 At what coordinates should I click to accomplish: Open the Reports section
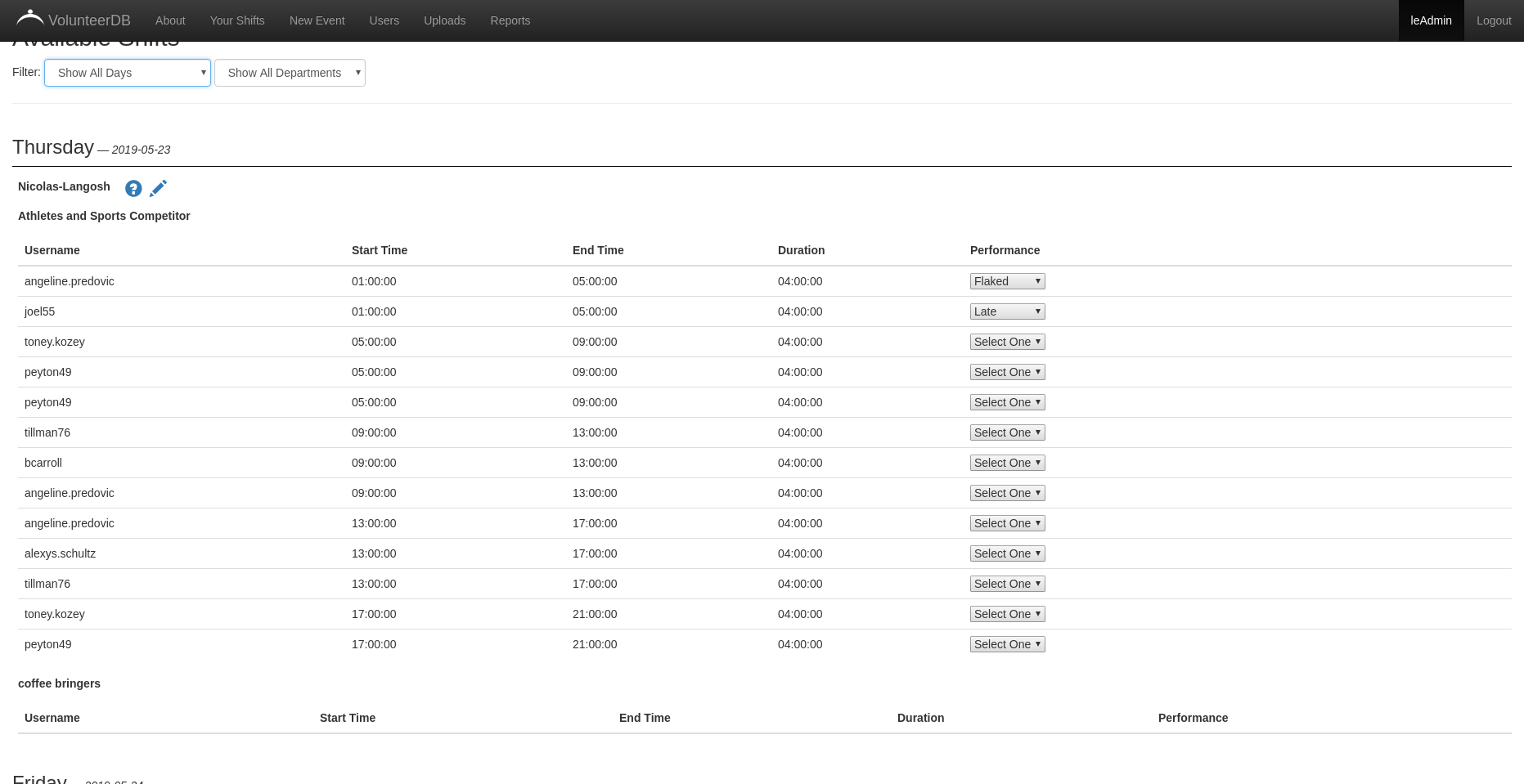(x=510, y=20)
